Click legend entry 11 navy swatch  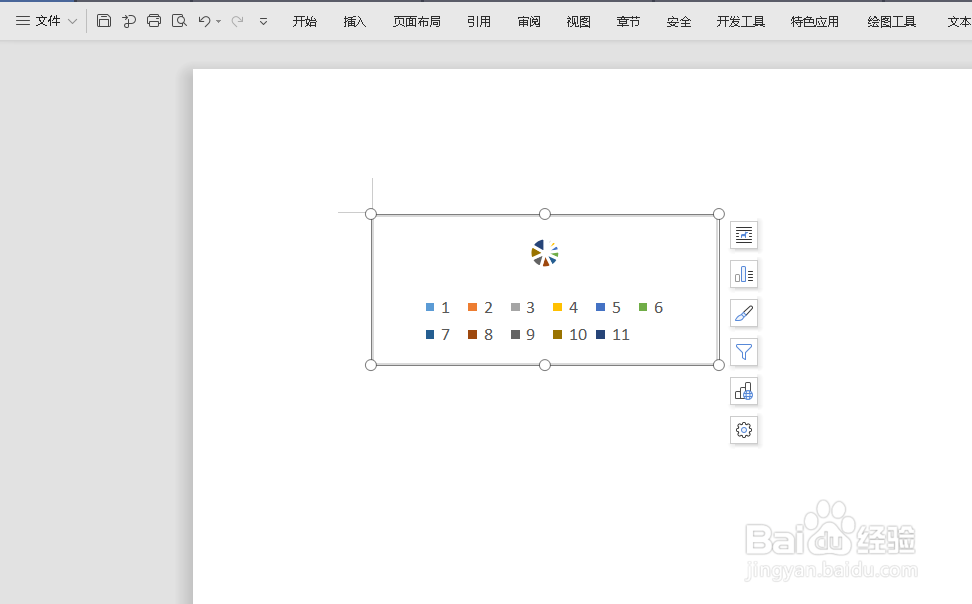600,334
